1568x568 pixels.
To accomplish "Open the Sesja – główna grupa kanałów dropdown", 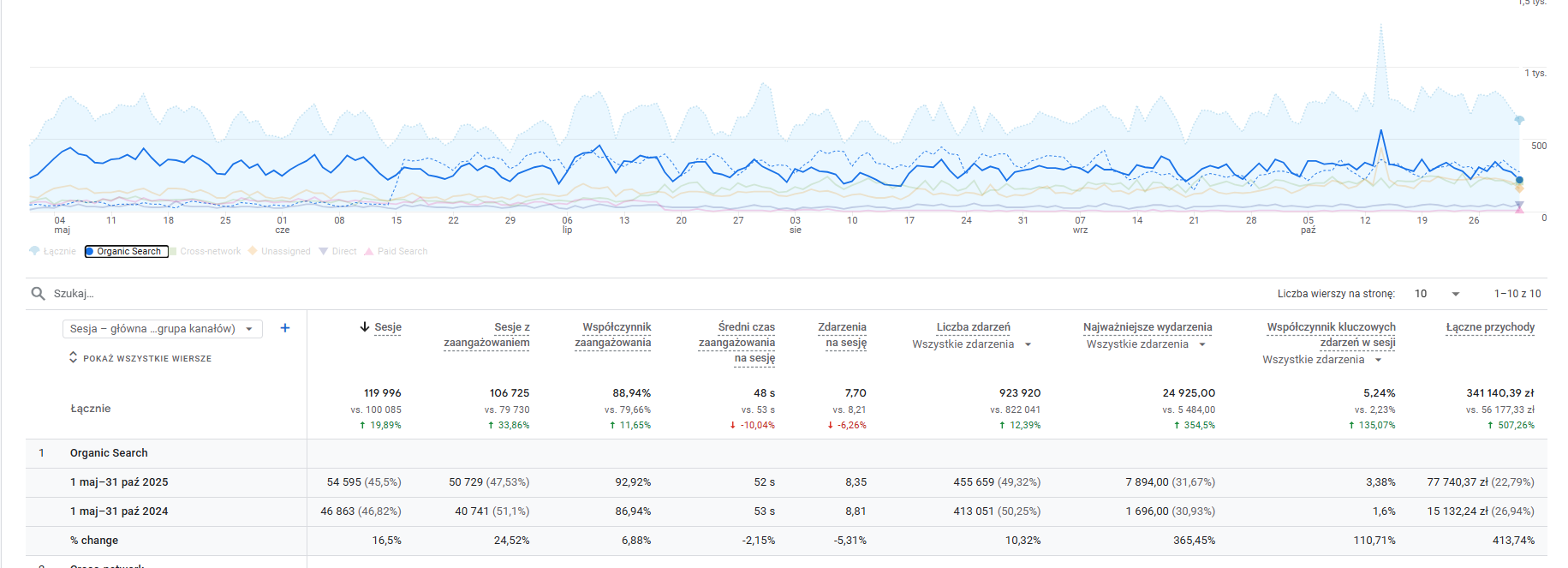I will point(162,329).
